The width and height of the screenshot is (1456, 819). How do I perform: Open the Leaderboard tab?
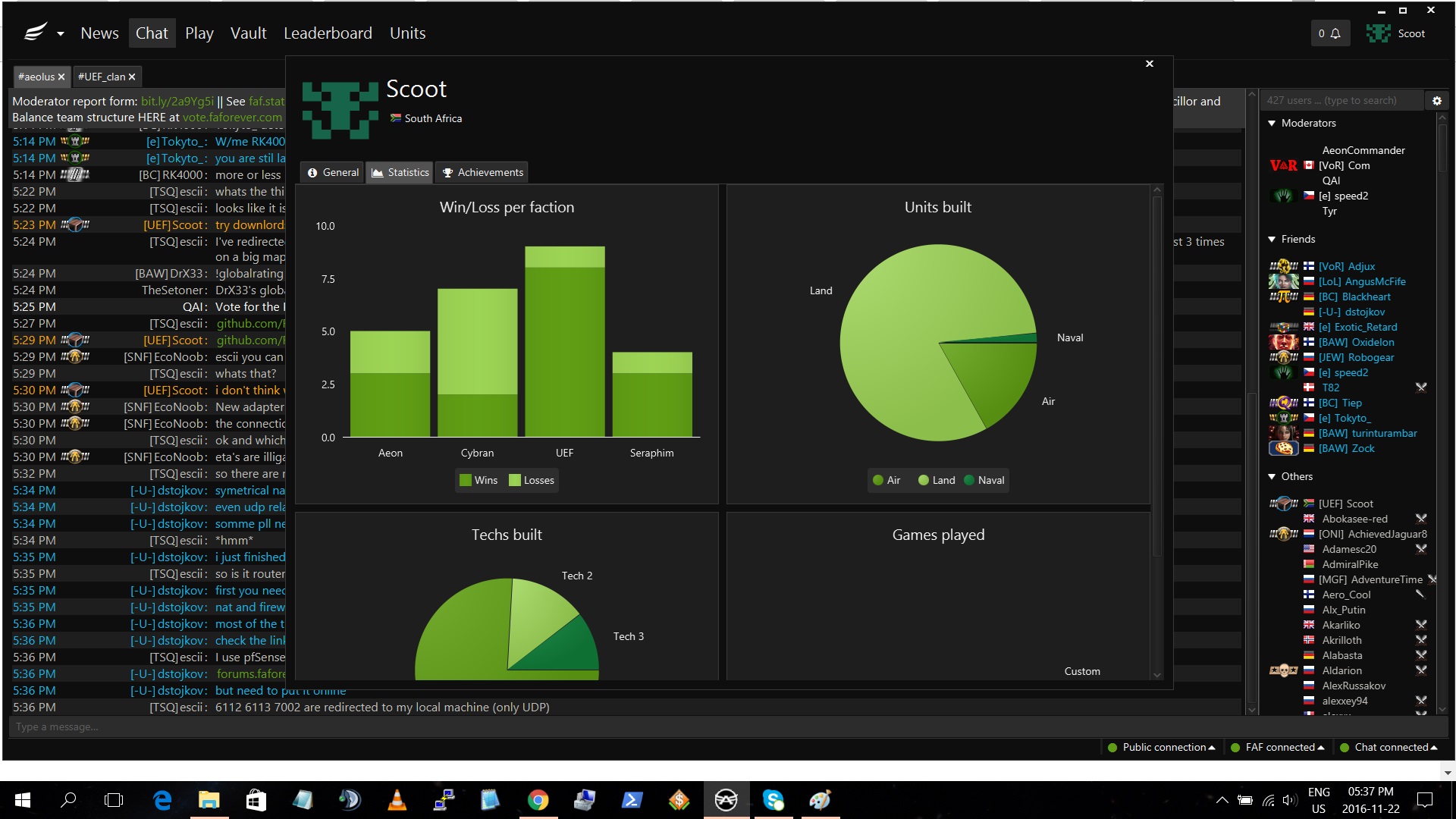[x=328, y=33]
